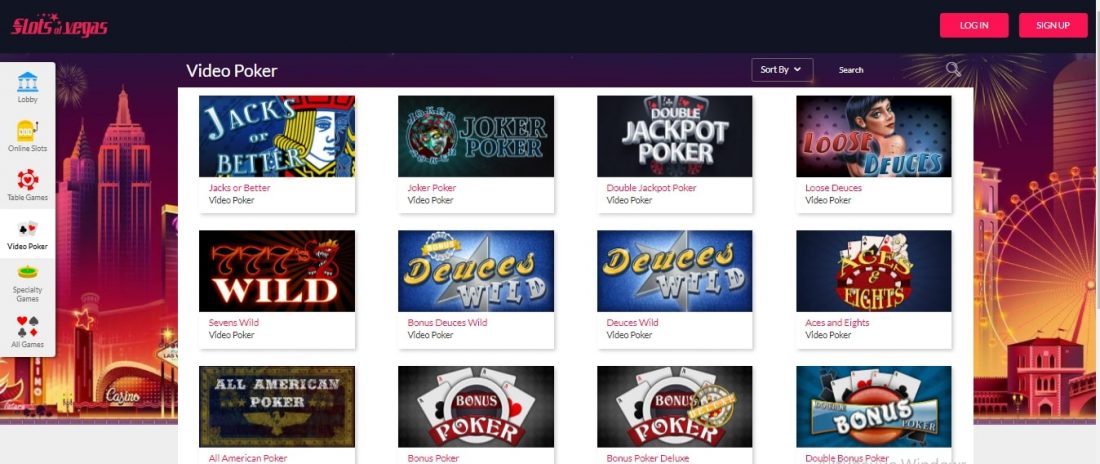
Task: Click the Aces and Eights title link
Action: click(837, 323)
